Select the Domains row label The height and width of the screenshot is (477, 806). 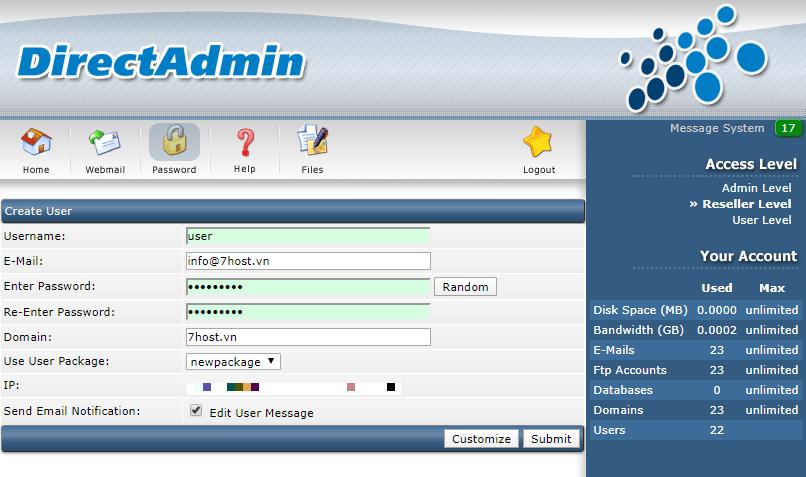[x=618, y=410]
